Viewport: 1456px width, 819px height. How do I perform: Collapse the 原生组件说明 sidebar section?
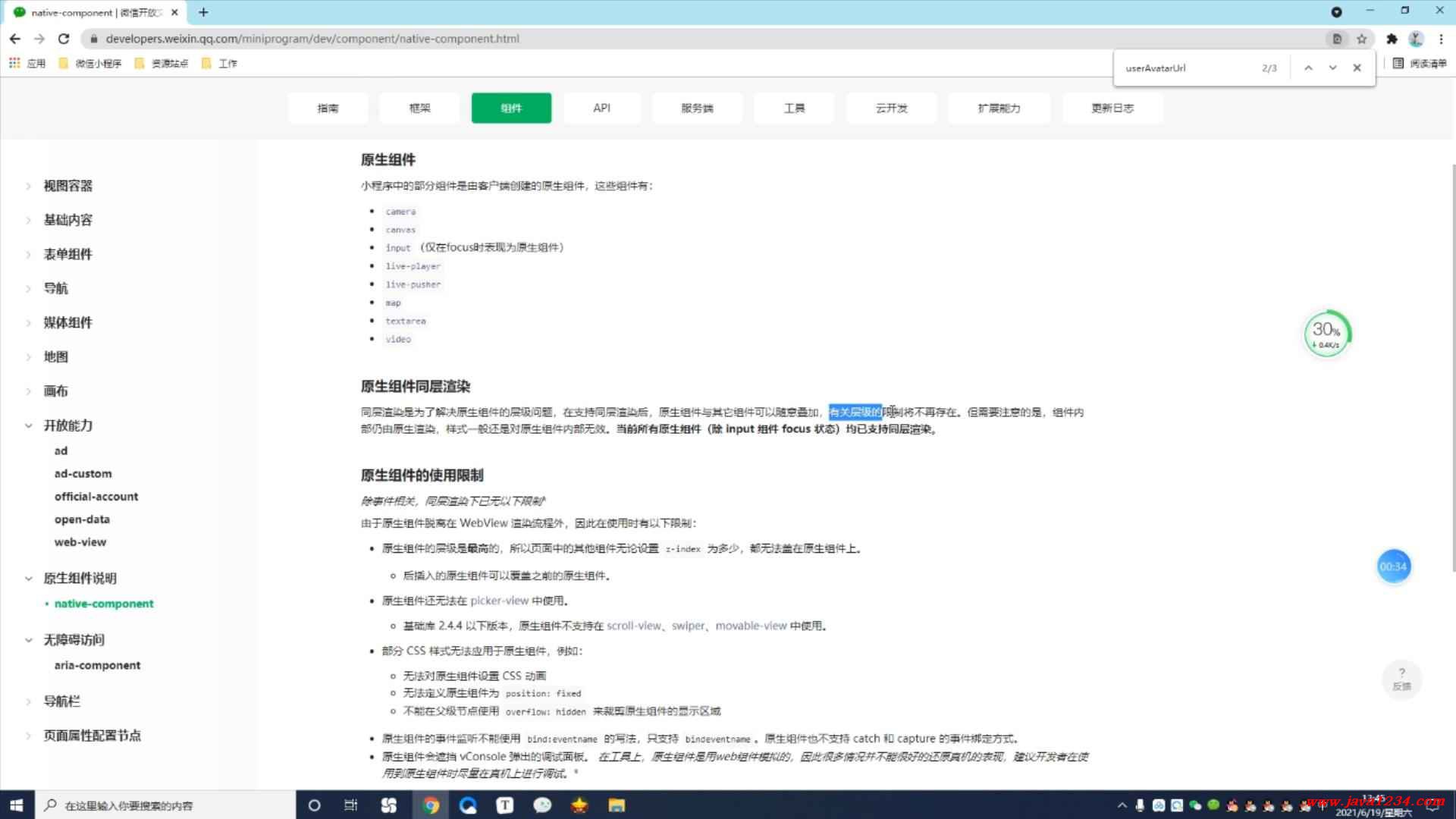tap(80, 579)
